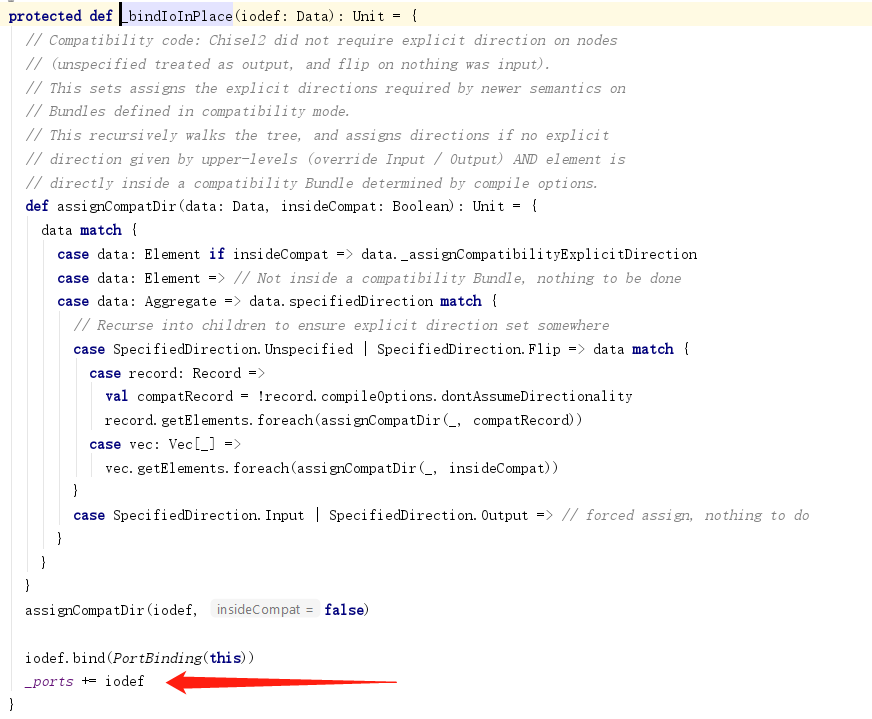Click comment 'forced assign, nothing to do'
This screenshot has height=719, width=872.
click(x=685, y=515)
